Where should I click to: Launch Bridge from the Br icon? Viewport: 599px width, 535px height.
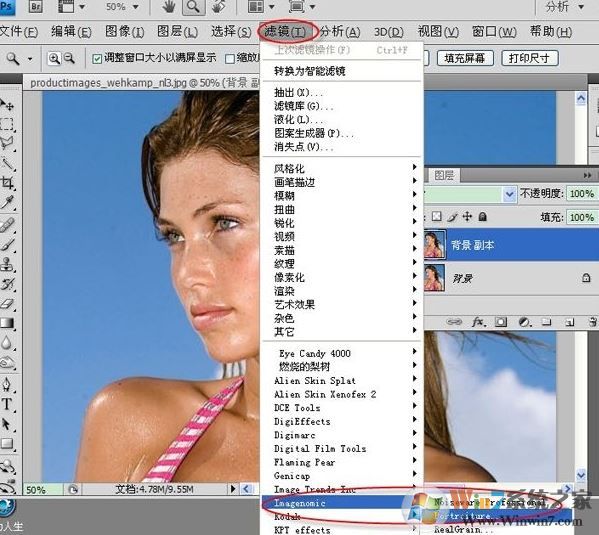point(35,6)
